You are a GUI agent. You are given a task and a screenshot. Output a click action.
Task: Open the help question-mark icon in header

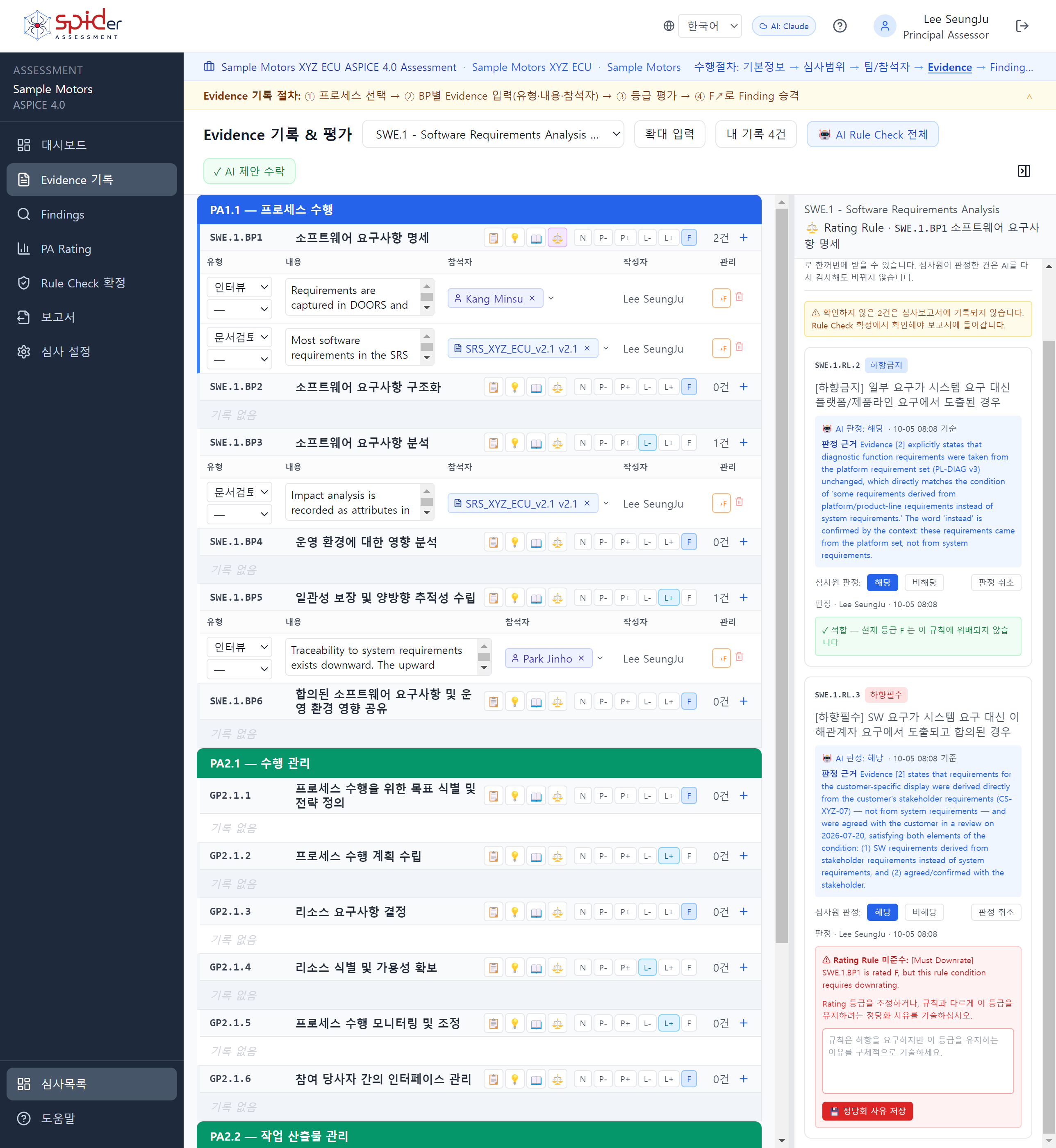click(x=840, y=26)
